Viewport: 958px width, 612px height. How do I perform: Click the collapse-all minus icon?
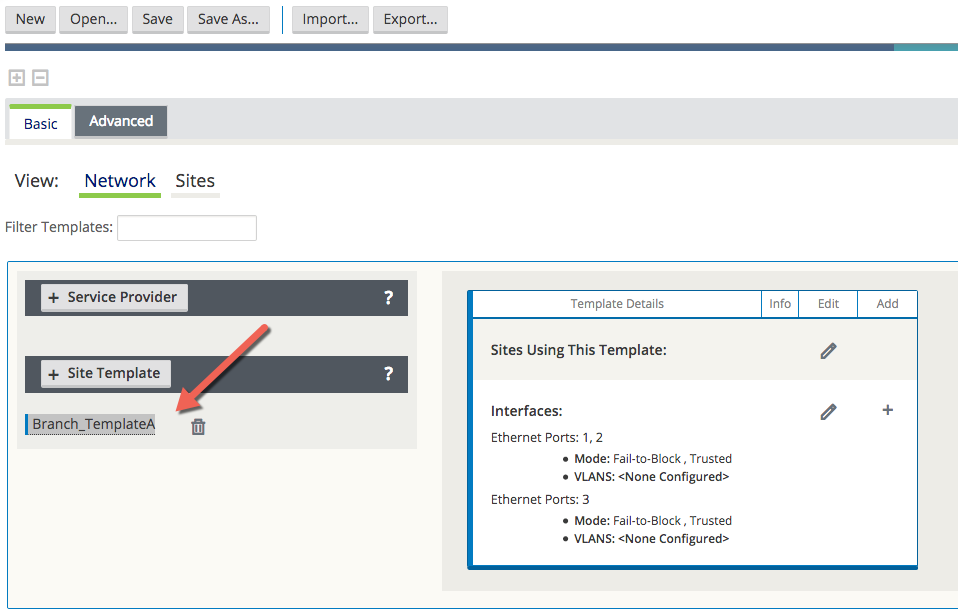click(40, 78)
